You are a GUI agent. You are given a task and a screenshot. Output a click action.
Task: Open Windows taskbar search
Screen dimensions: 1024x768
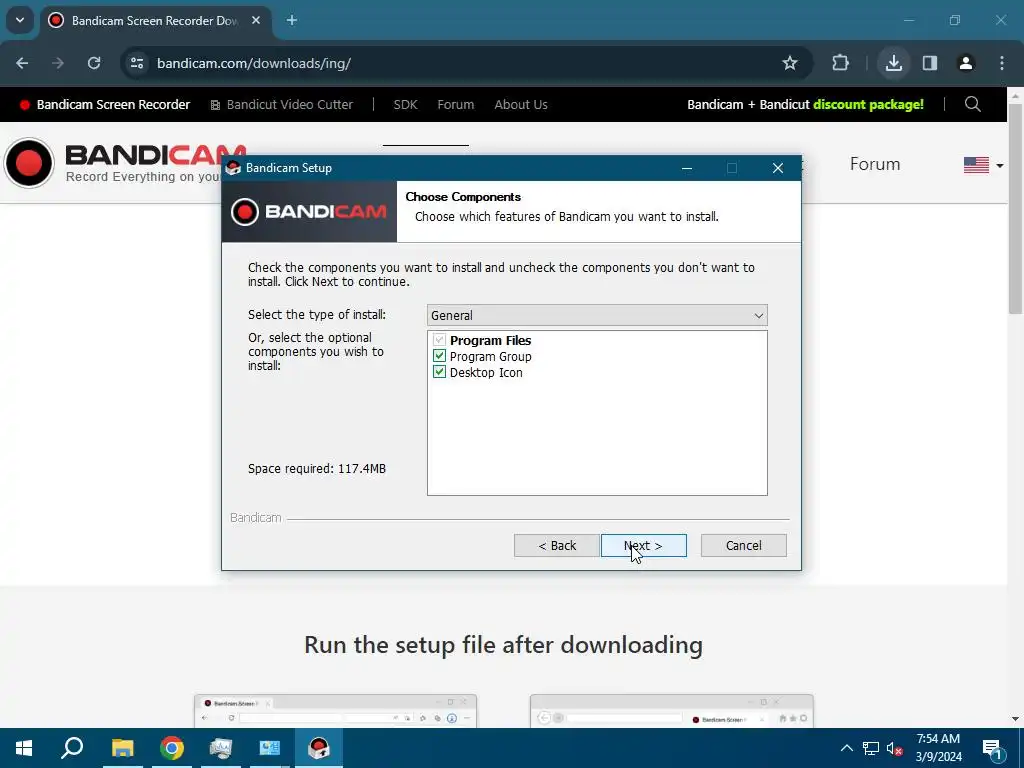(x=72, y=748)
